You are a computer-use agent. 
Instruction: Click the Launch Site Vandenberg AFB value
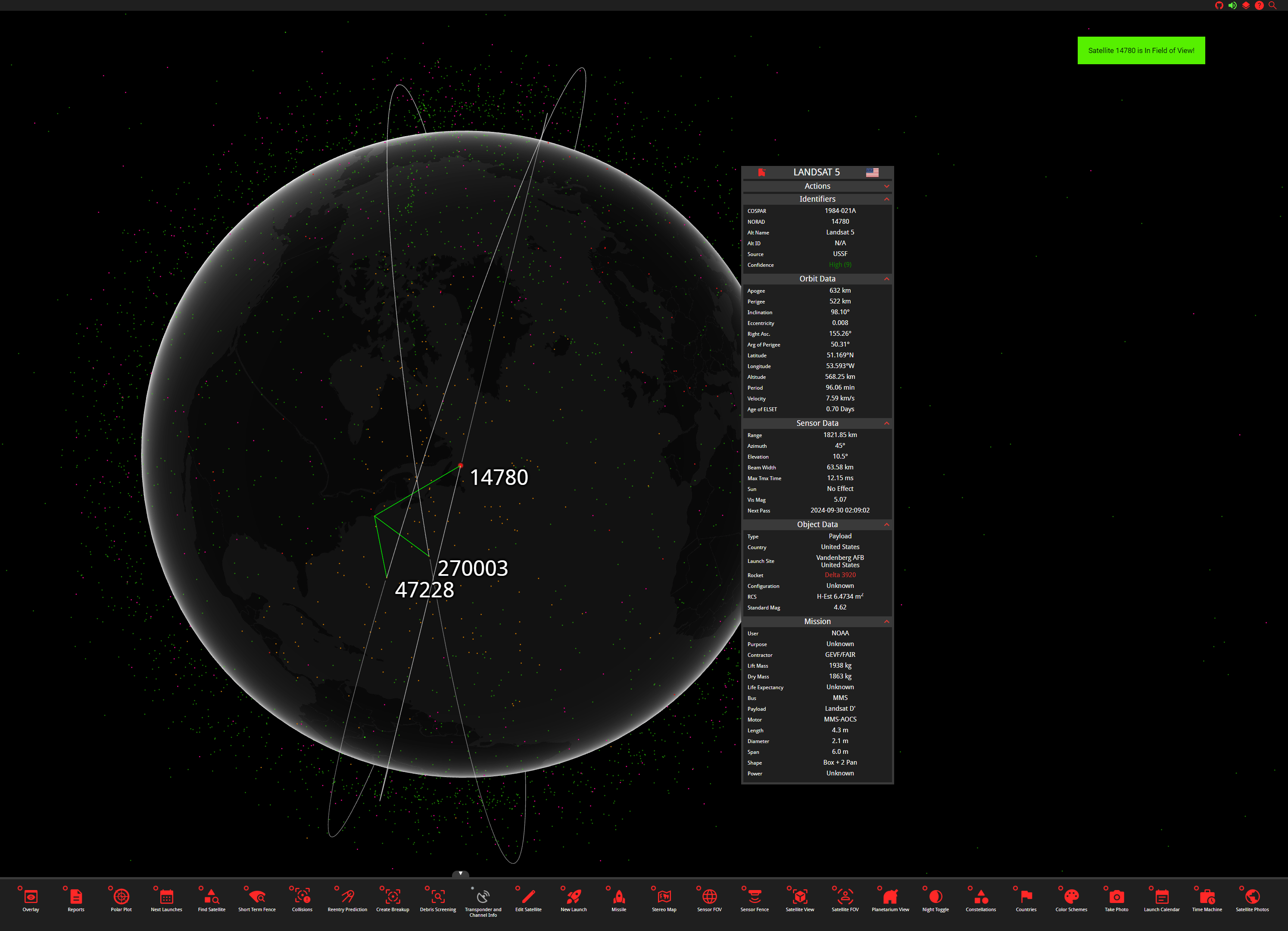pyautogui.click(x=840, y=561)
